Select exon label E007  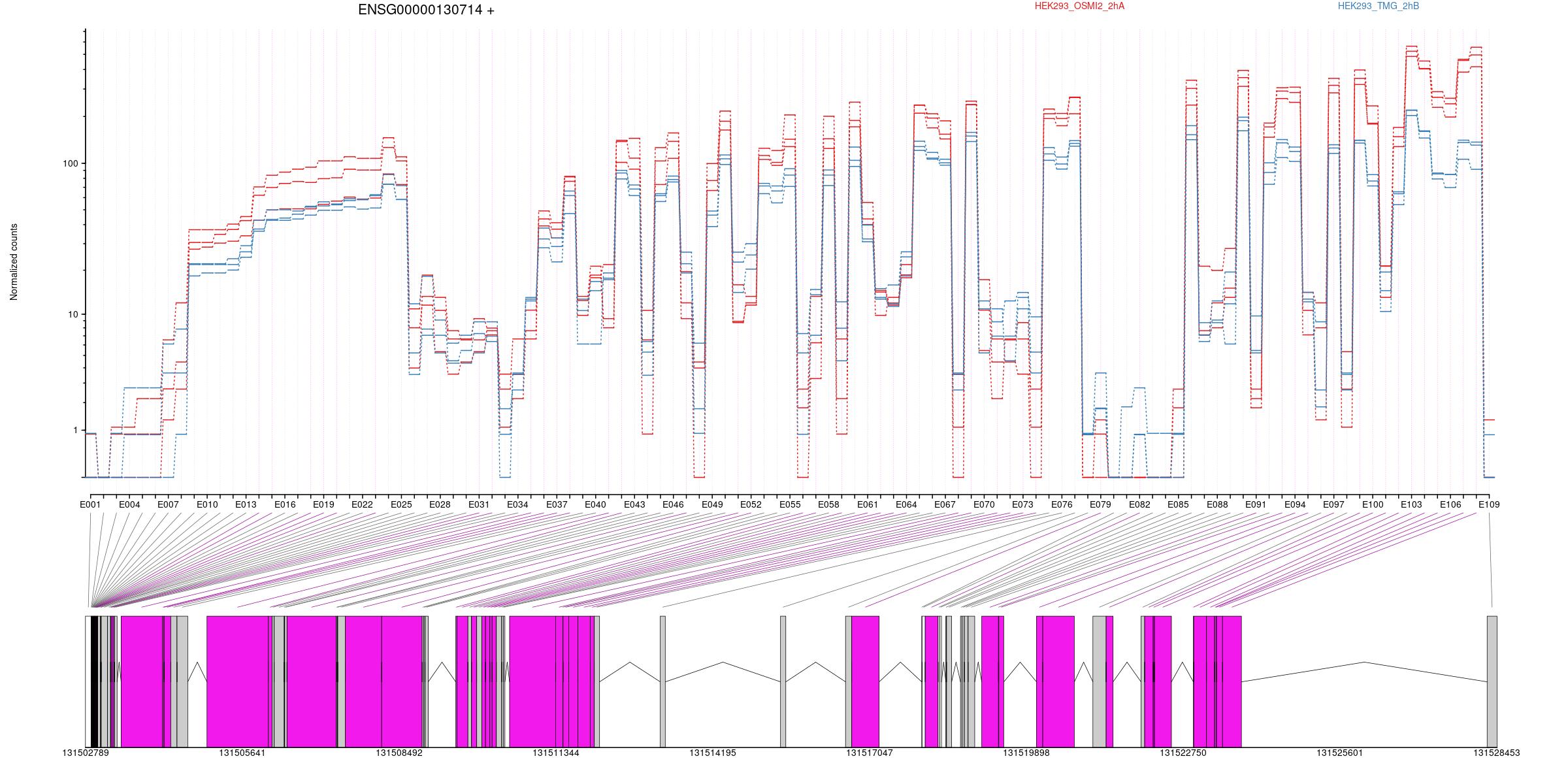tap(168, 504)
